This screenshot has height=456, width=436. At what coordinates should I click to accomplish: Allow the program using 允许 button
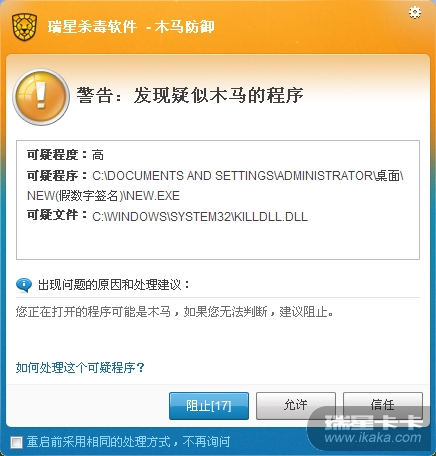tap(296, 406)
